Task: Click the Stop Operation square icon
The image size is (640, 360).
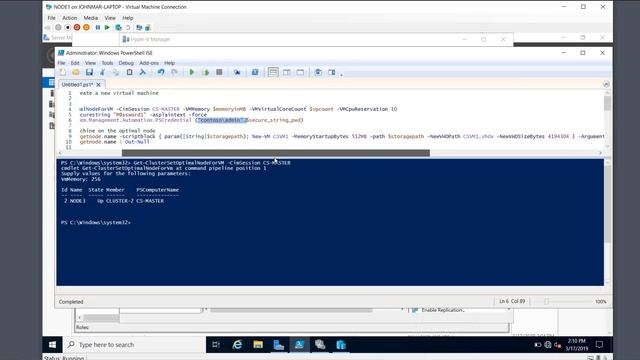Action: click(219, 72)
